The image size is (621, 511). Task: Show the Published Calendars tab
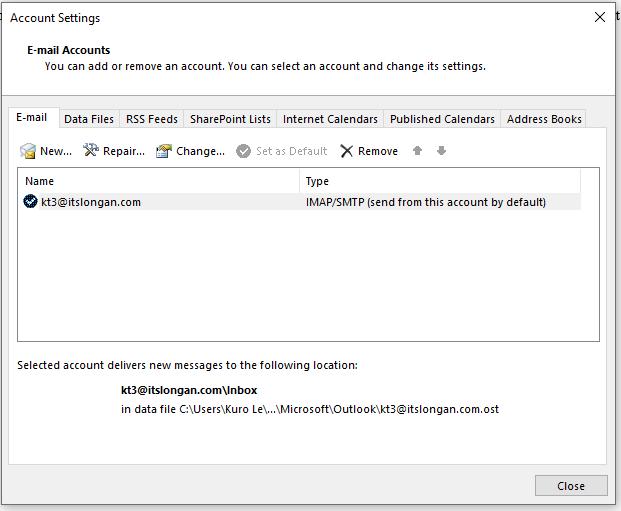(x=442, y=119)
